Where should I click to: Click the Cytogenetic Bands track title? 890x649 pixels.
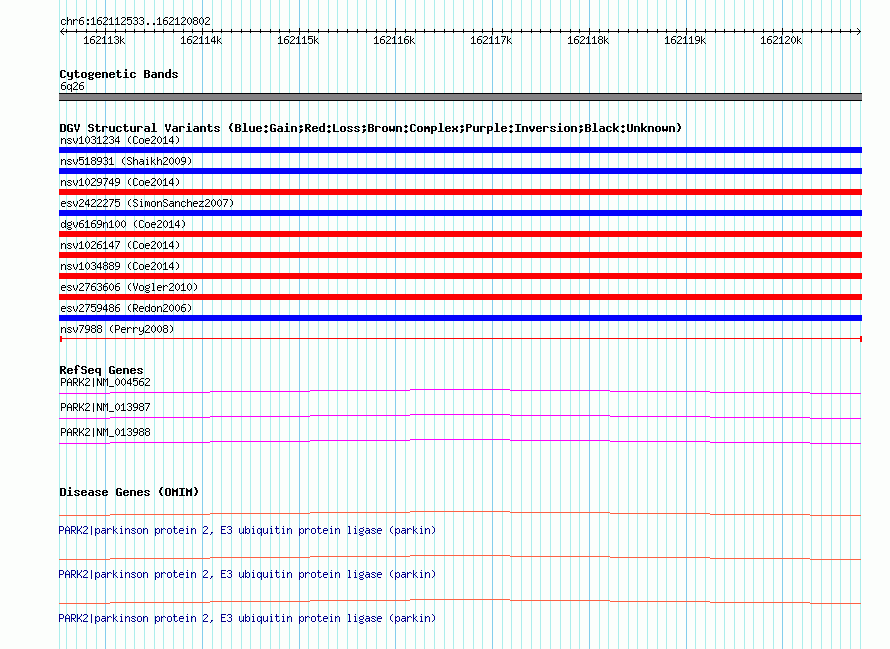tap(119, 74)
